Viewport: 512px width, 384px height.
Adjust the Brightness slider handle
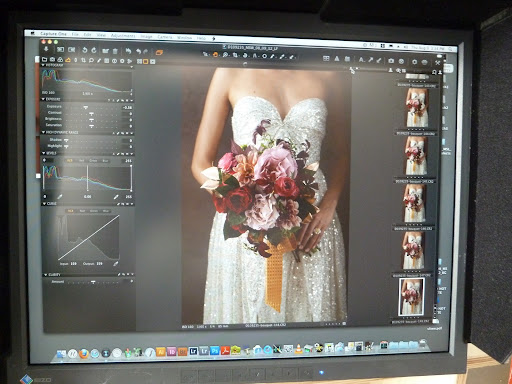tap(91, 120)
